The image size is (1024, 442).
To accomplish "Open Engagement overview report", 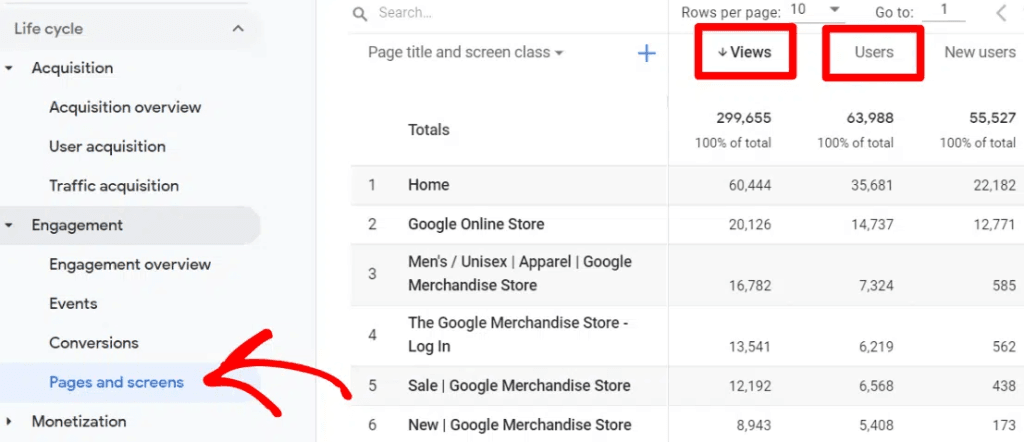I will 130,264.
